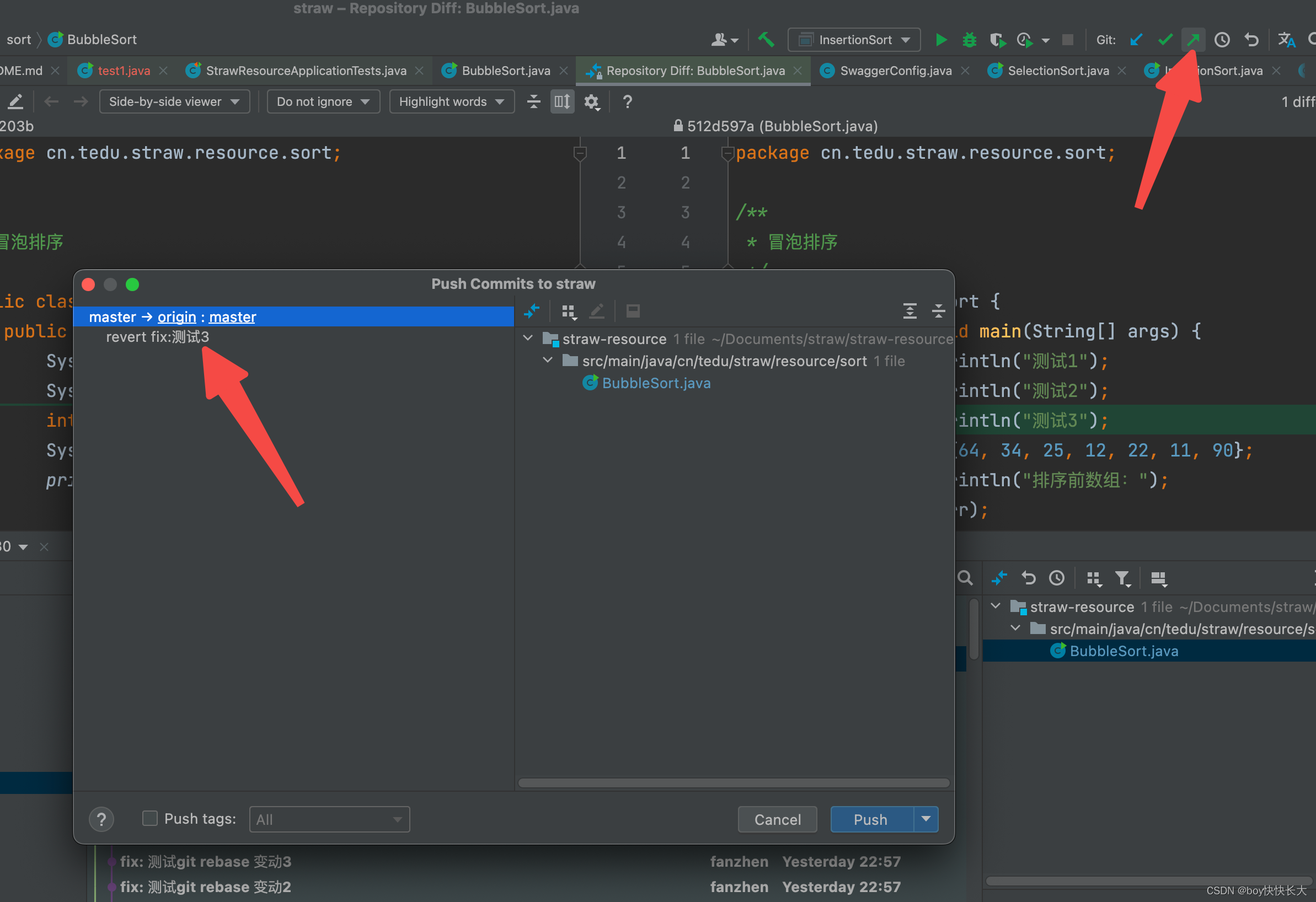
Task: Toggle the Push tags checkbox
Action: coord(149,818)
